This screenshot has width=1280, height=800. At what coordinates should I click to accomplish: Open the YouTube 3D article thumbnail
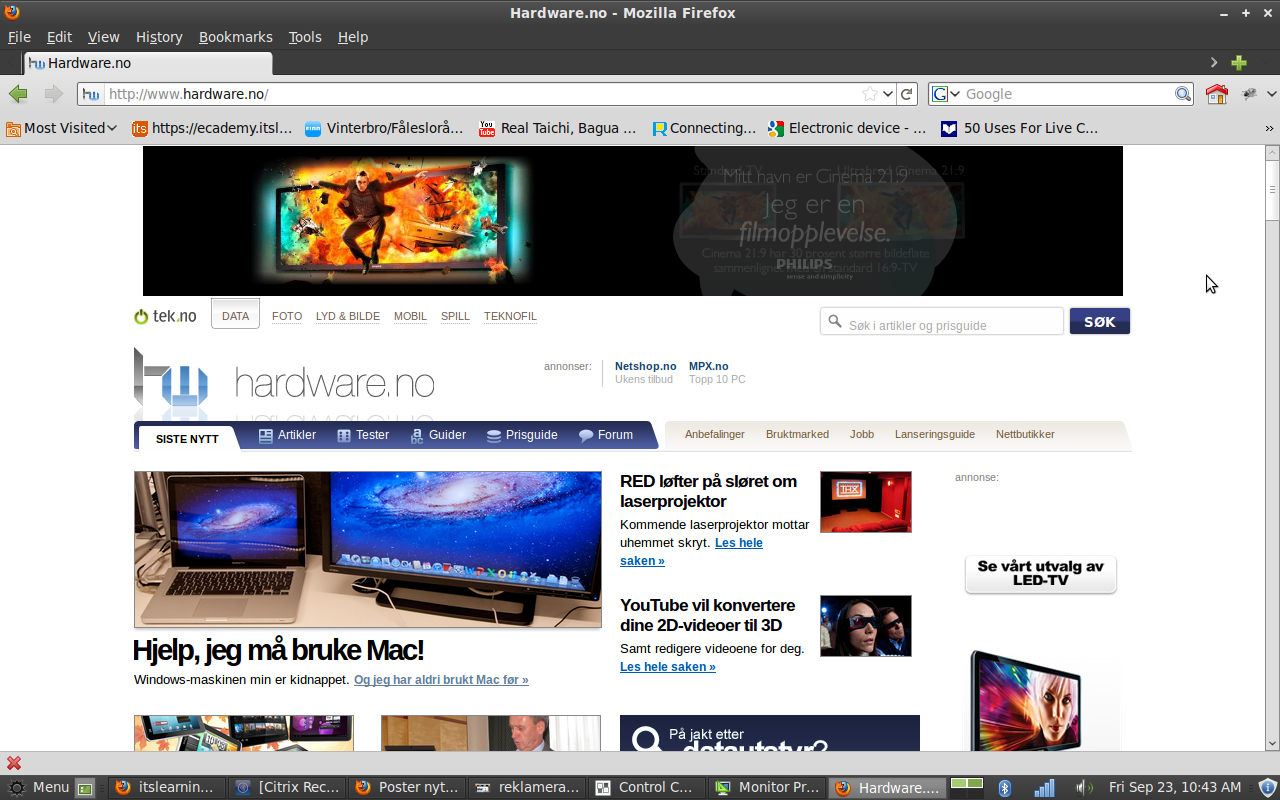pos(866,626)
